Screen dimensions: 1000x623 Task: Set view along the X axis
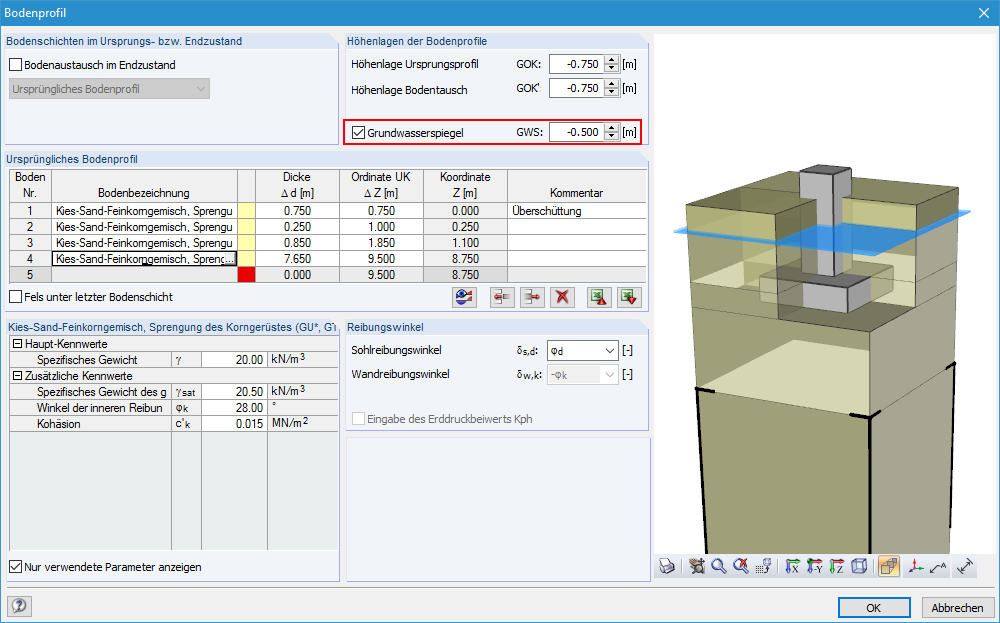point(792,566)
